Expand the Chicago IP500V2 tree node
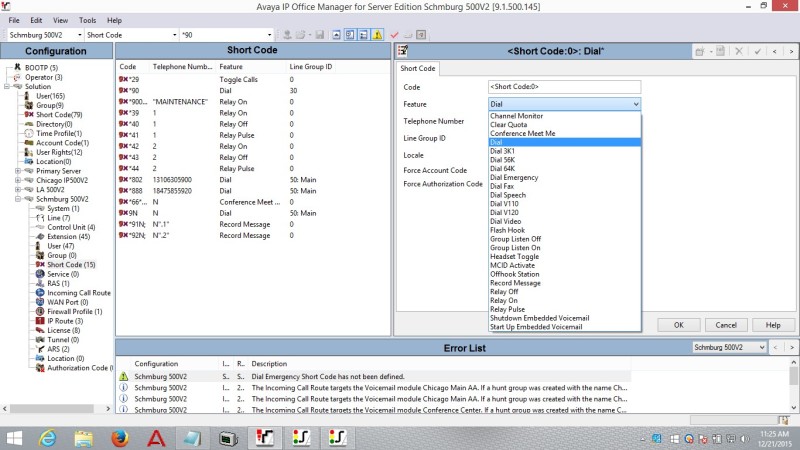The image size is (800, 450). tap(18, 180)
